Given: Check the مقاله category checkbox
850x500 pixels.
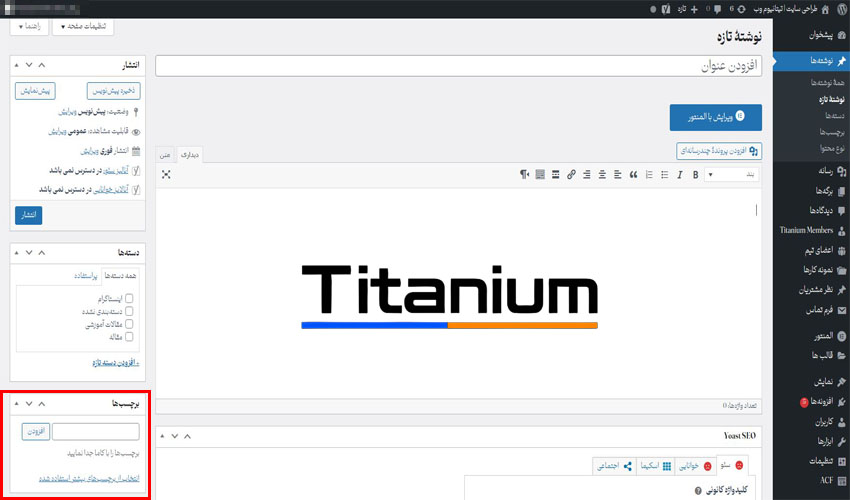Looking at the screenshot, I should pyautogui.click(x=129, y=337).
